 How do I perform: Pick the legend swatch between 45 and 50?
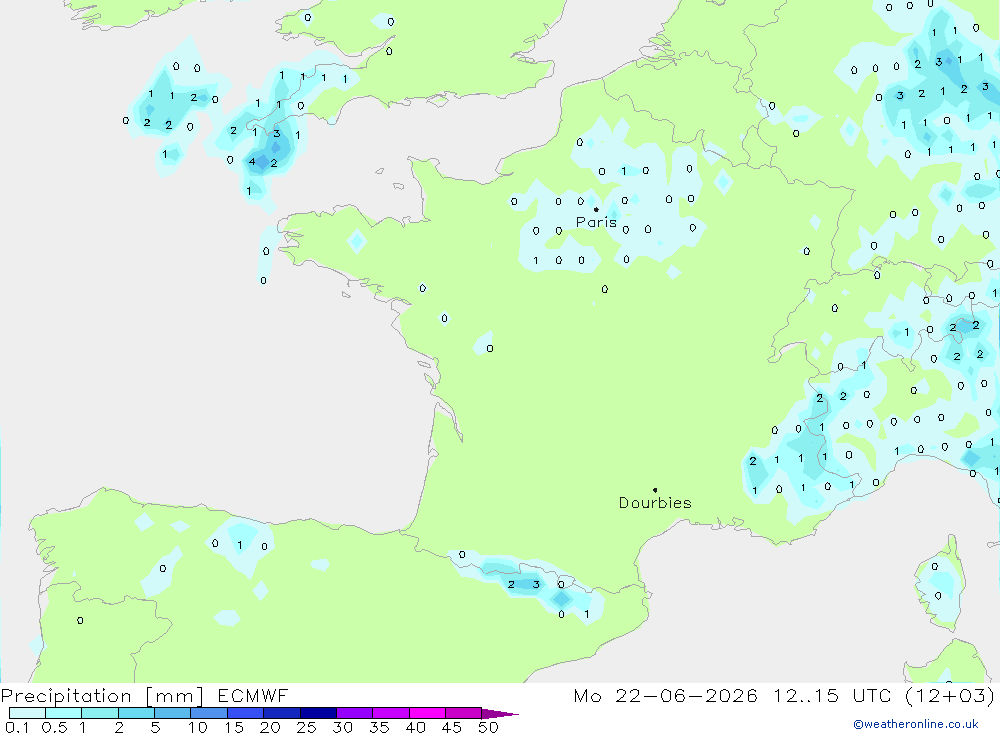pyautogui.click(x=463, y=713)
